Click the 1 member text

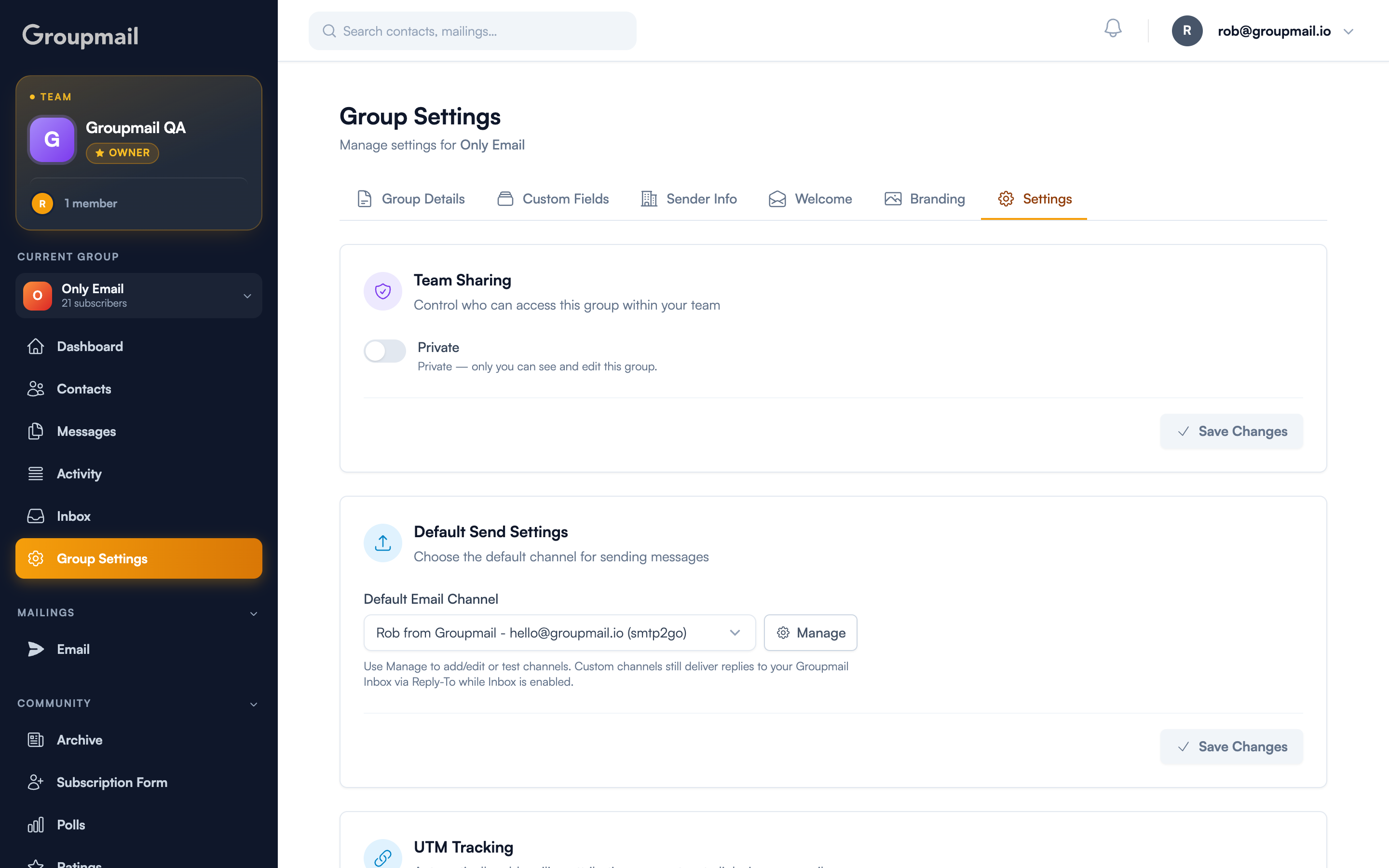point(91,203)
